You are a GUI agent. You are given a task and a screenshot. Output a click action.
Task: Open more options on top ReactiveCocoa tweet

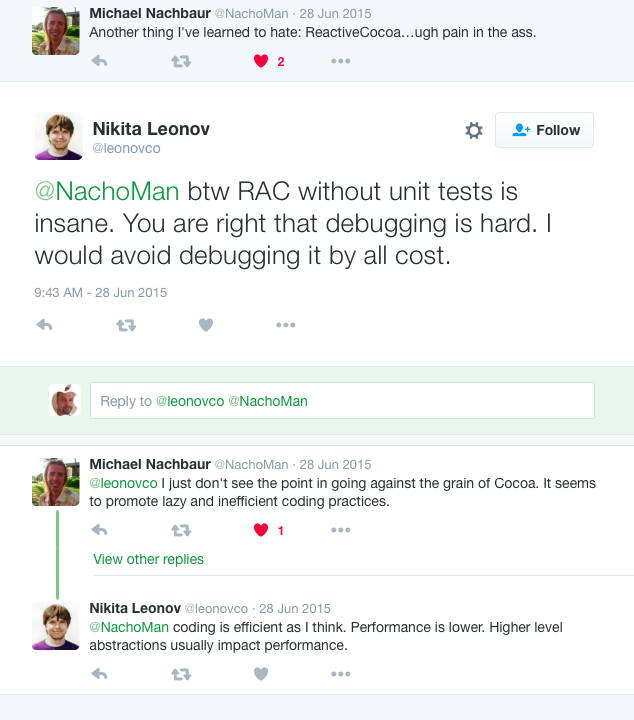tap(341, 61)
